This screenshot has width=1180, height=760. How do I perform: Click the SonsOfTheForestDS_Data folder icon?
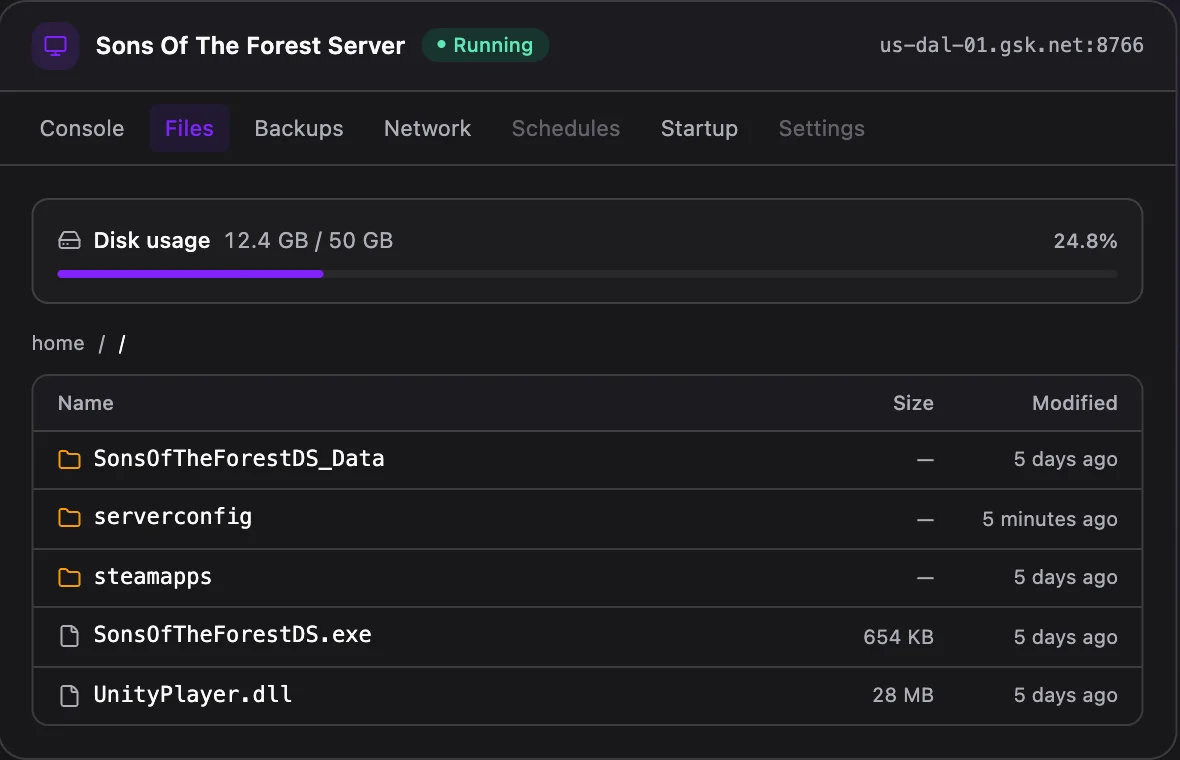point(69,459)
